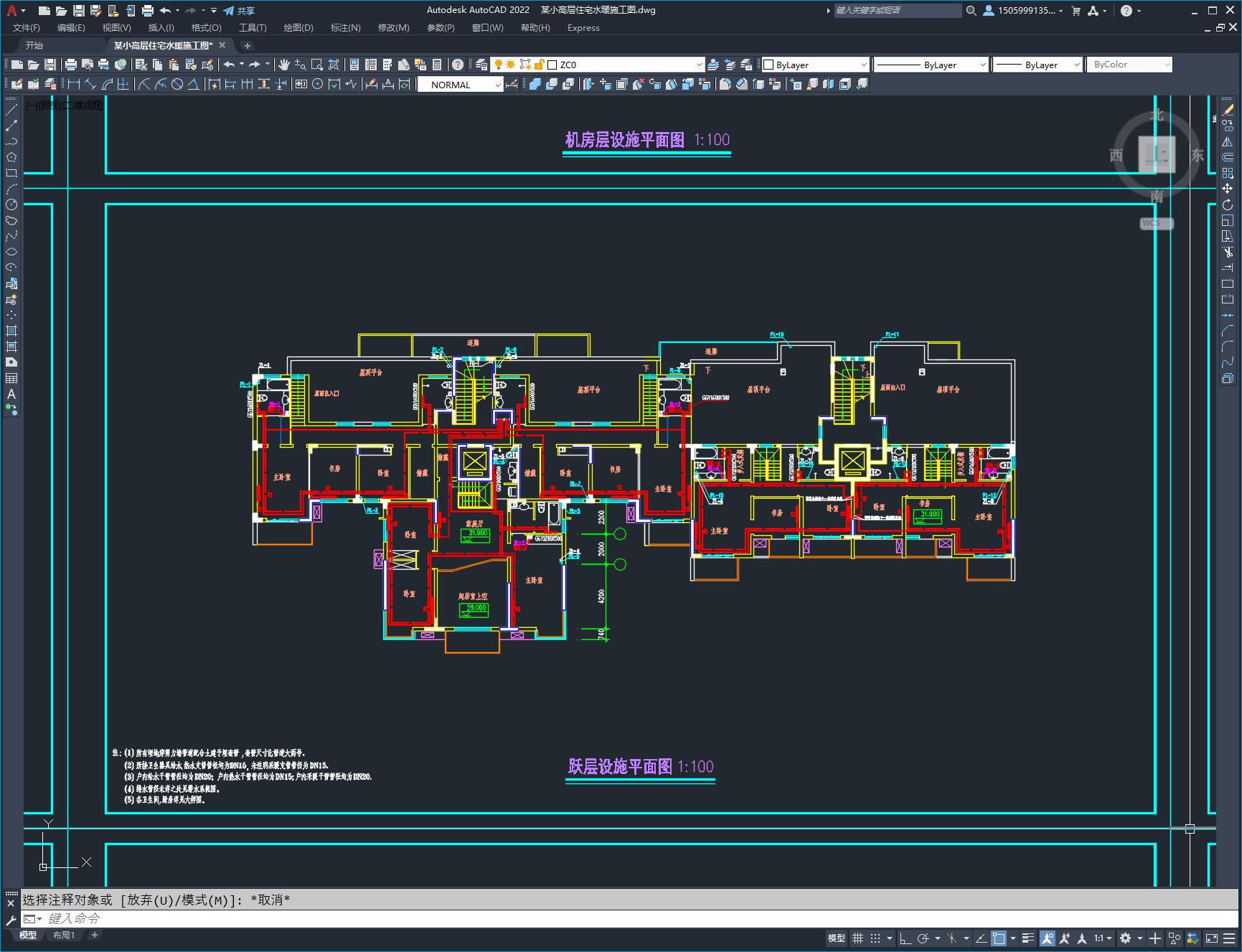Click the 共享 share button
Image resolution: width=1242 pixels, height=952 pixels.
coord(239,11)
